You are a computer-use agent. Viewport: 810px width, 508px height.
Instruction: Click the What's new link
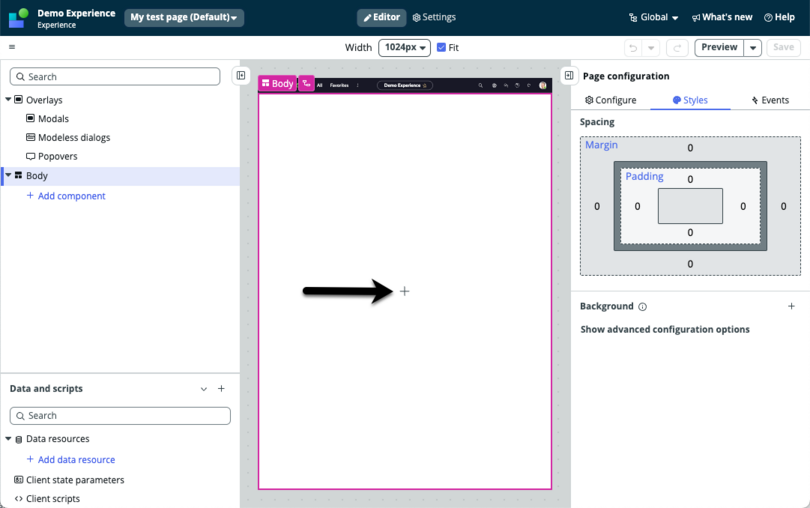[722, 17]
